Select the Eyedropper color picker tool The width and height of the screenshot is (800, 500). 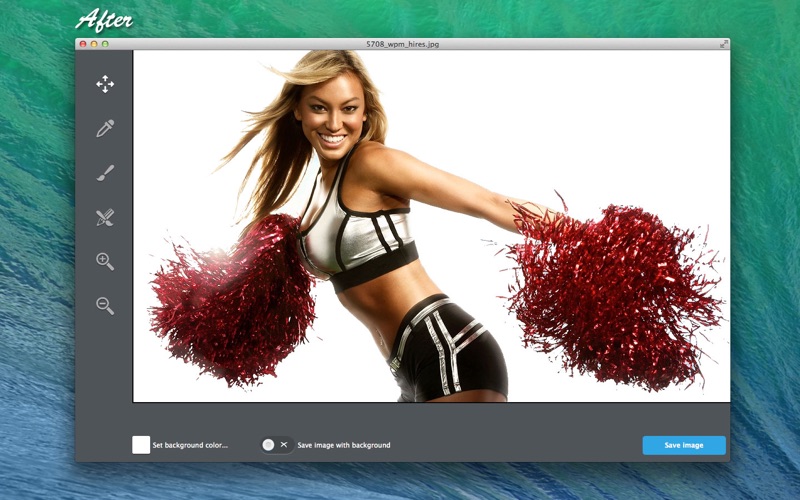105,129
